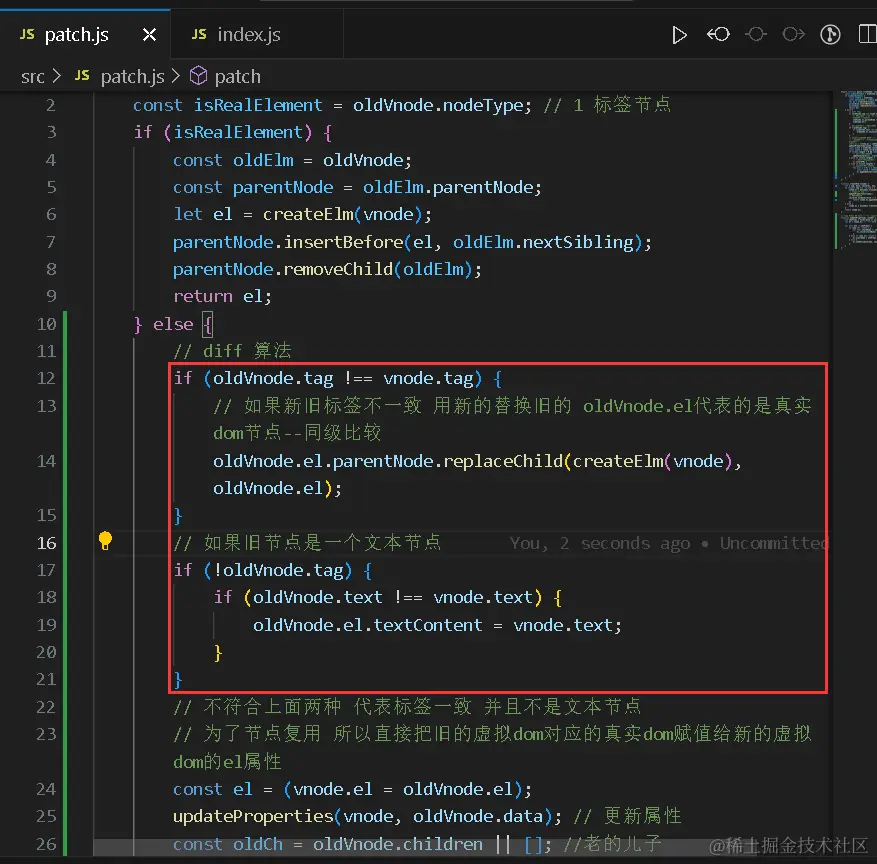Go to previous change icon
Viewport: 877px width, 864px height.
pos(756,35)
